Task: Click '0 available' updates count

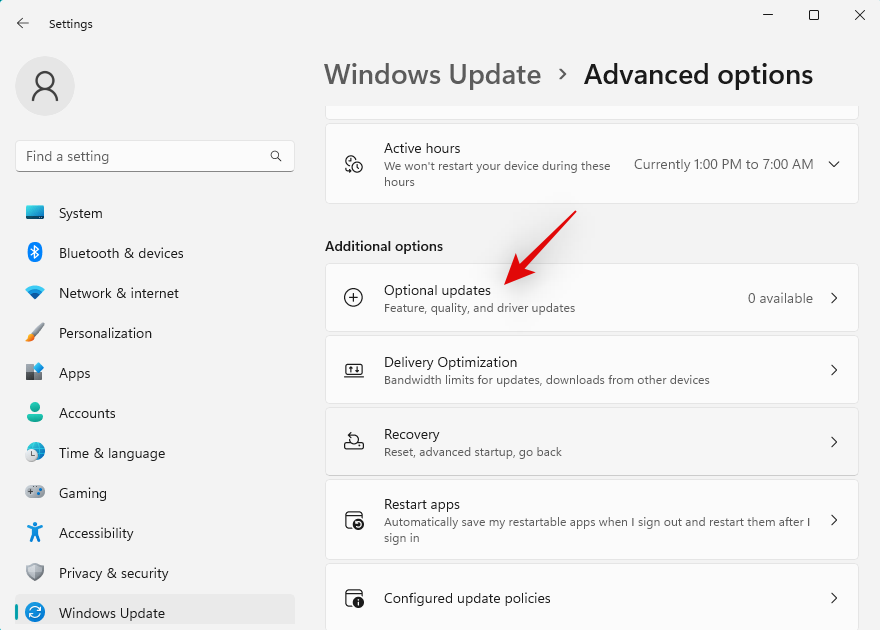Action: [780, 298]
